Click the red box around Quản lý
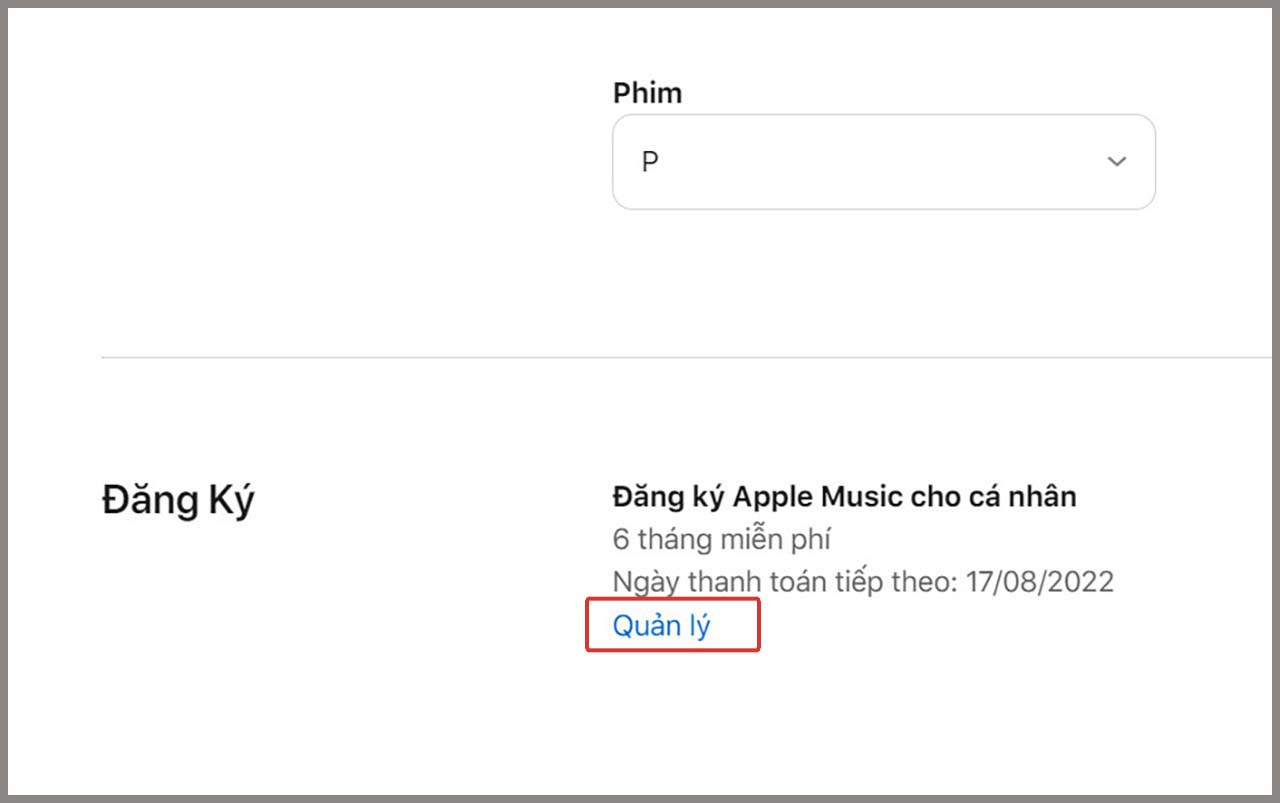Image resolution: width=1280 pixels, height=803 pixels. click(x=673, y=624)
